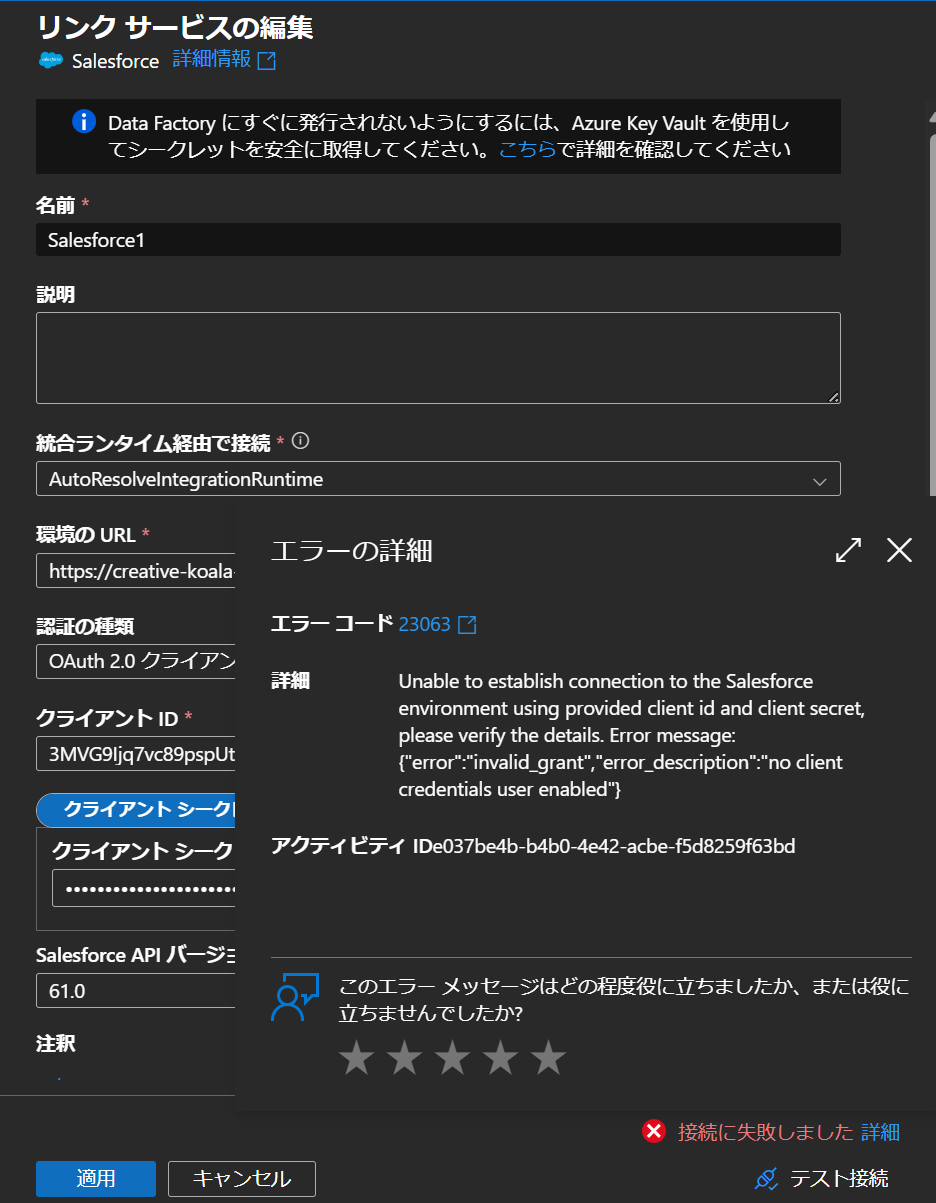936x1203 pixels.
Task: Click the Salesforce cloud logo icon
Action: point(51,61)
